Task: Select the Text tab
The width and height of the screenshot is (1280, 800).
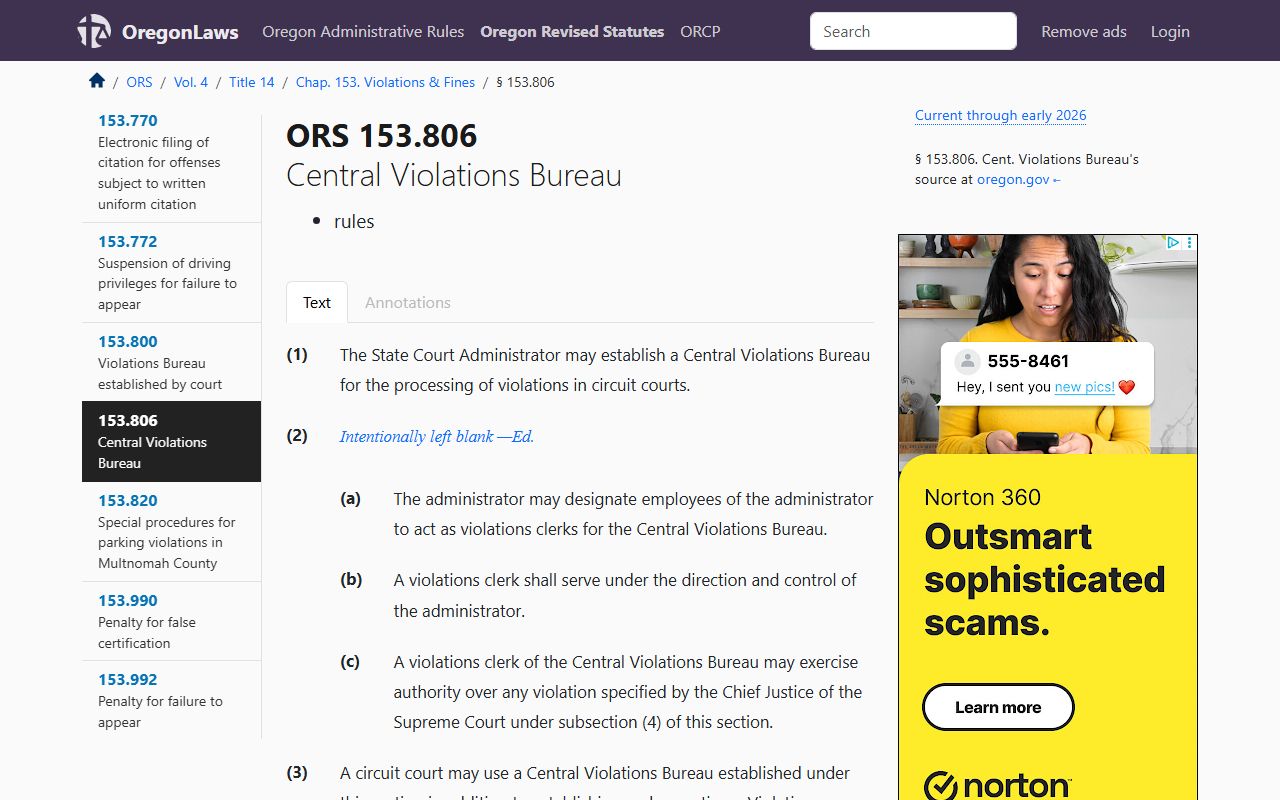Action: click(x=317, y=302)
